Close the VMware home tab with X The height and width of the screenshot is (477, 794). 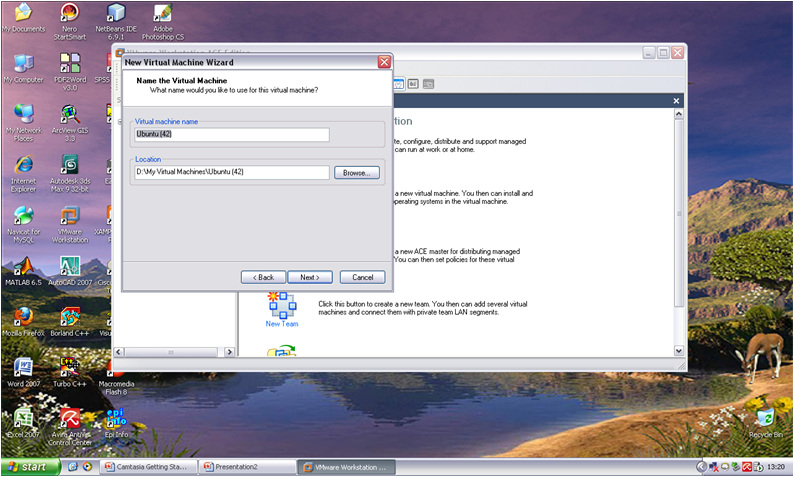(x=676, y=101)
